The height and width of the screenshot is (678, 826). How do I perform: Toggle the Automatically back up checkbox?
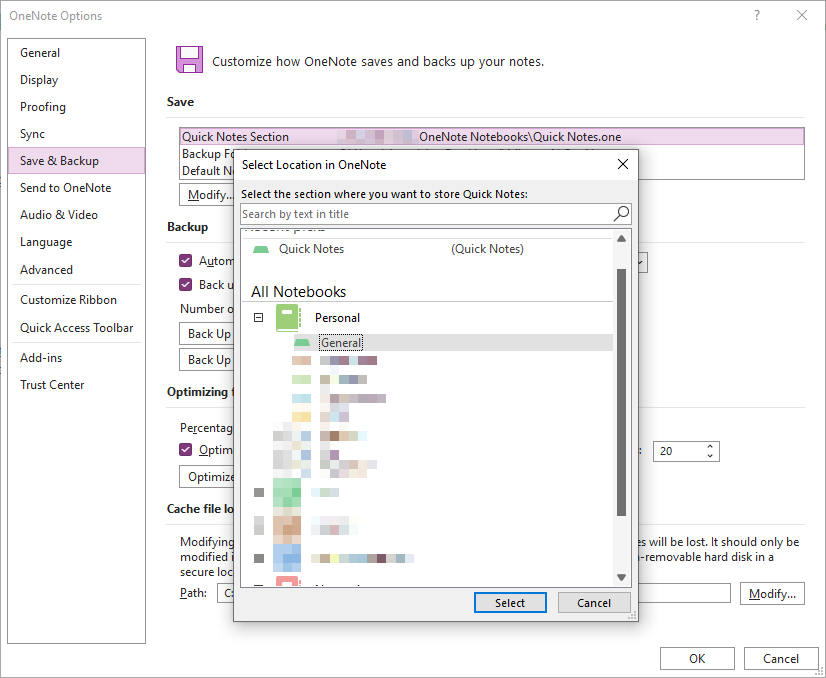pos(185,261)
